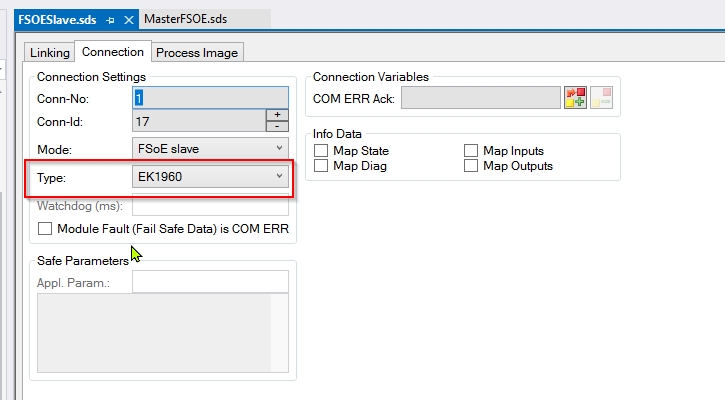Screen dimensions: 725x400
Task: Switch to the Linking tab
Action: [49, 52]
